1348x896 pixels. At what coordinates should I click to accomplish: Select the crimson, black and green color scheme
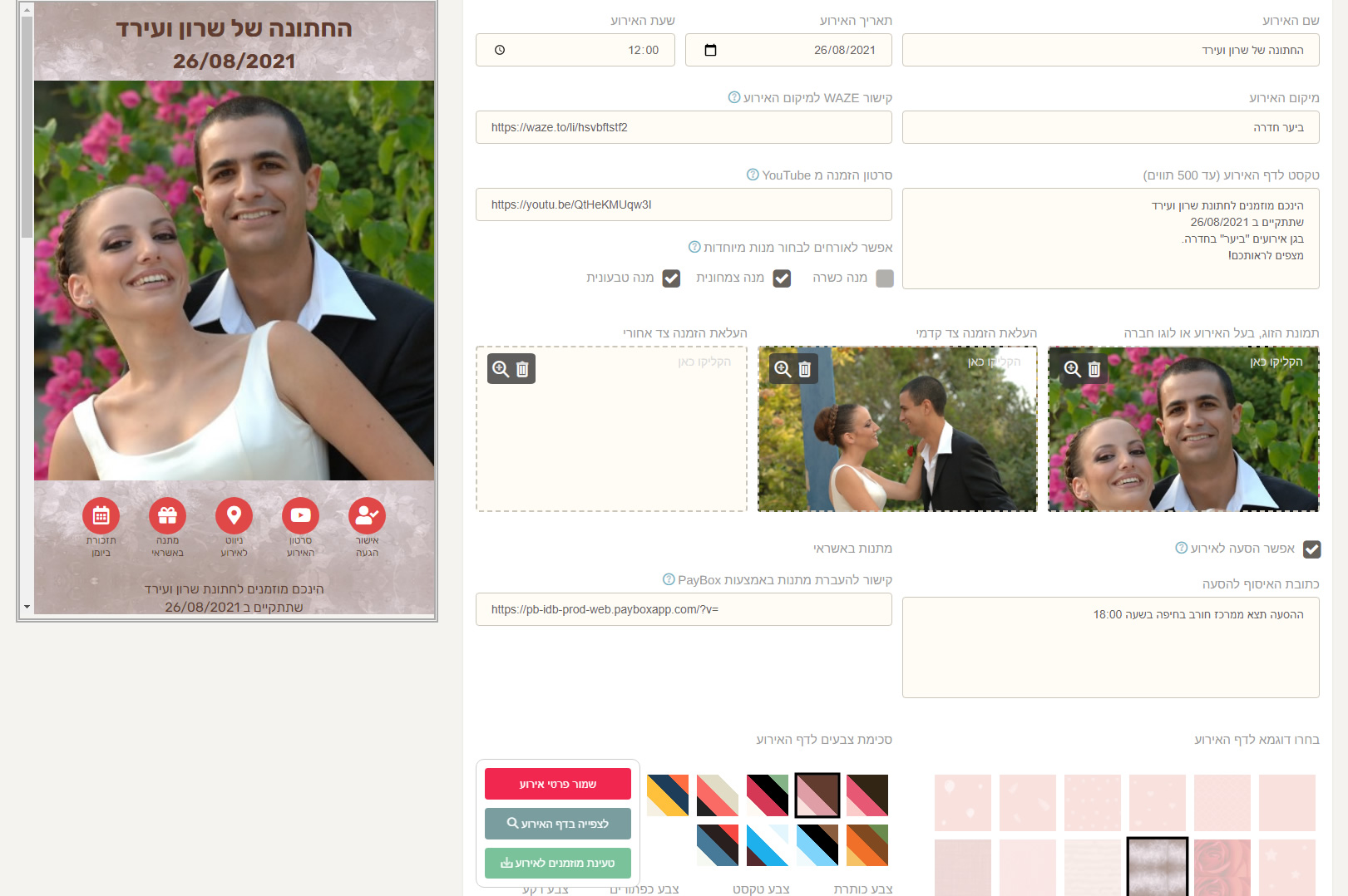[768, 795]
